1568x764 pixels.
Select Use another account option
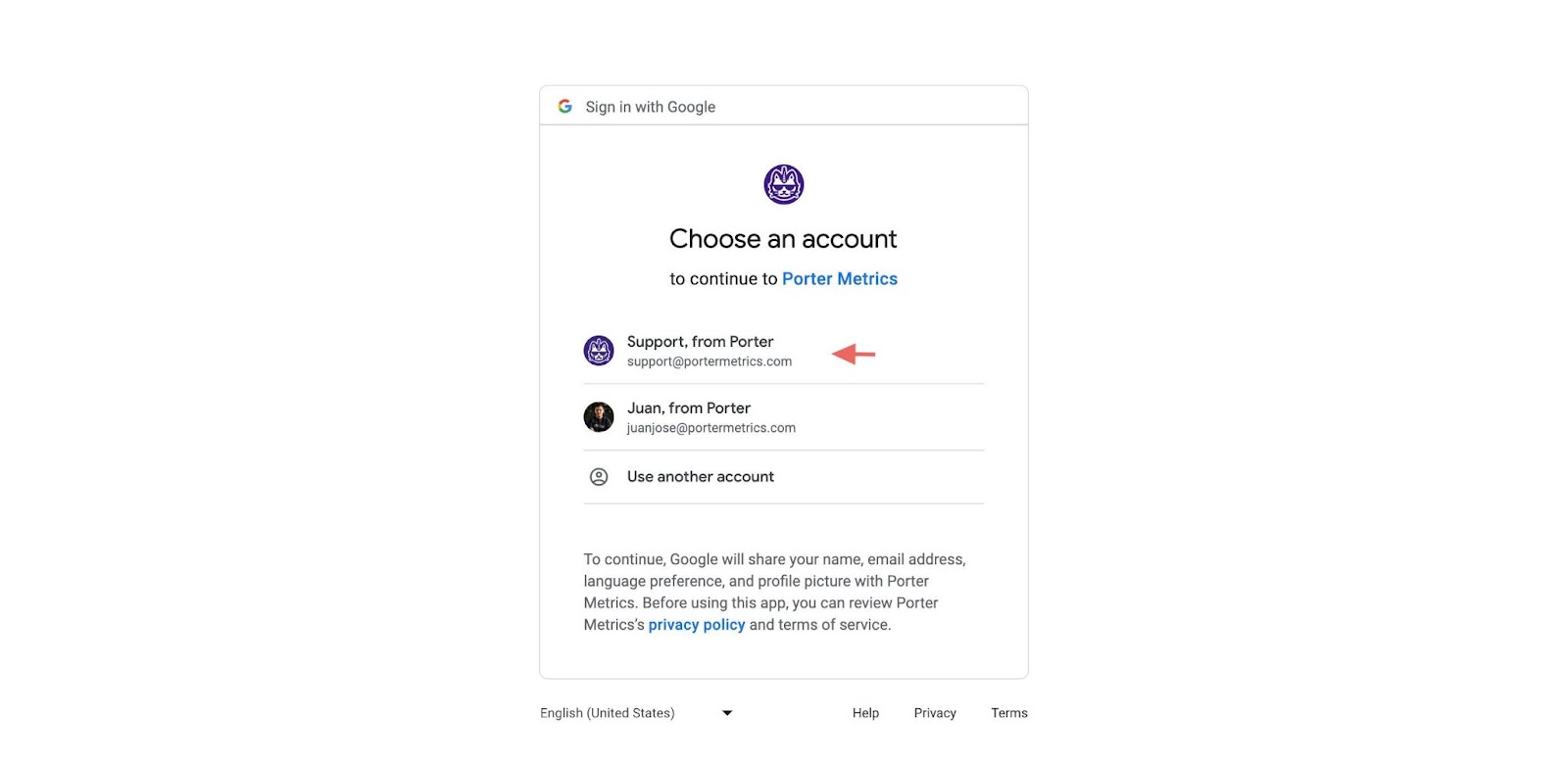(x=784, y=477)
